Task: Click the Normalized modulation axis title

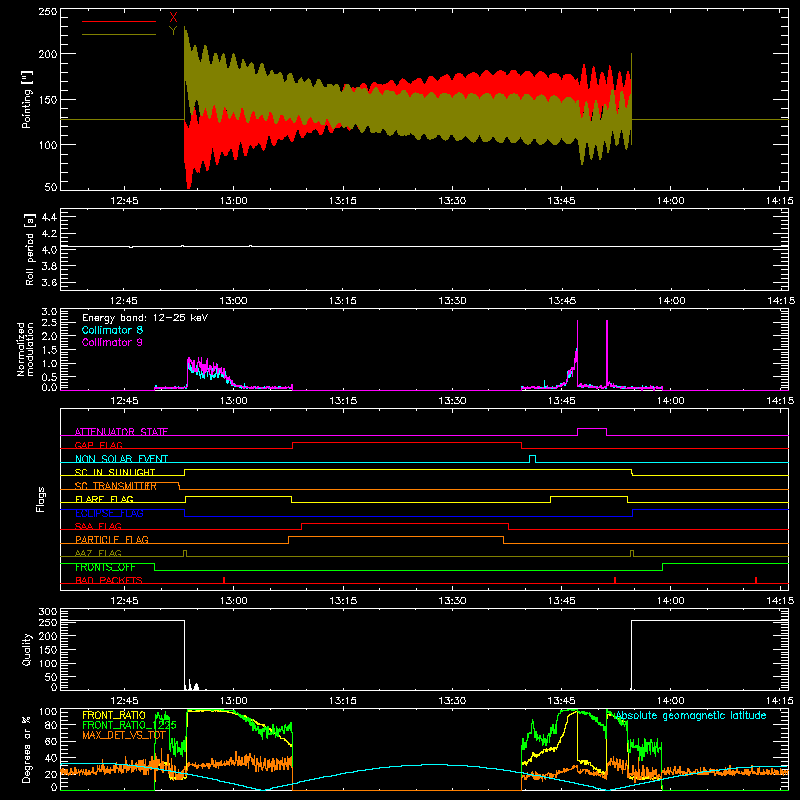Action: click(x=25, y=349)
